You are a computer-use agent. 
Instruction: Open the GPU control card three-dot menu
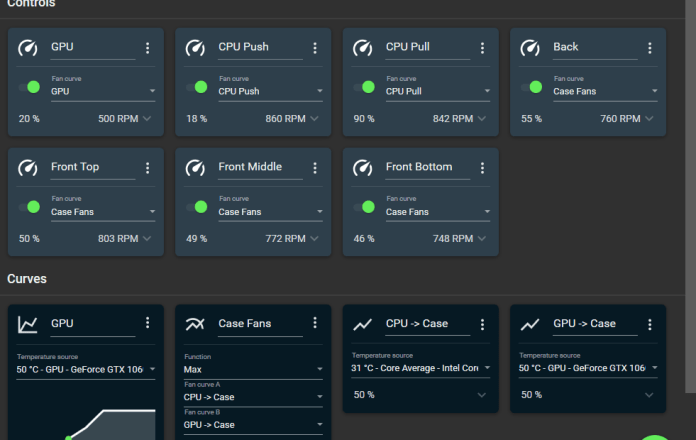[147, 48]
